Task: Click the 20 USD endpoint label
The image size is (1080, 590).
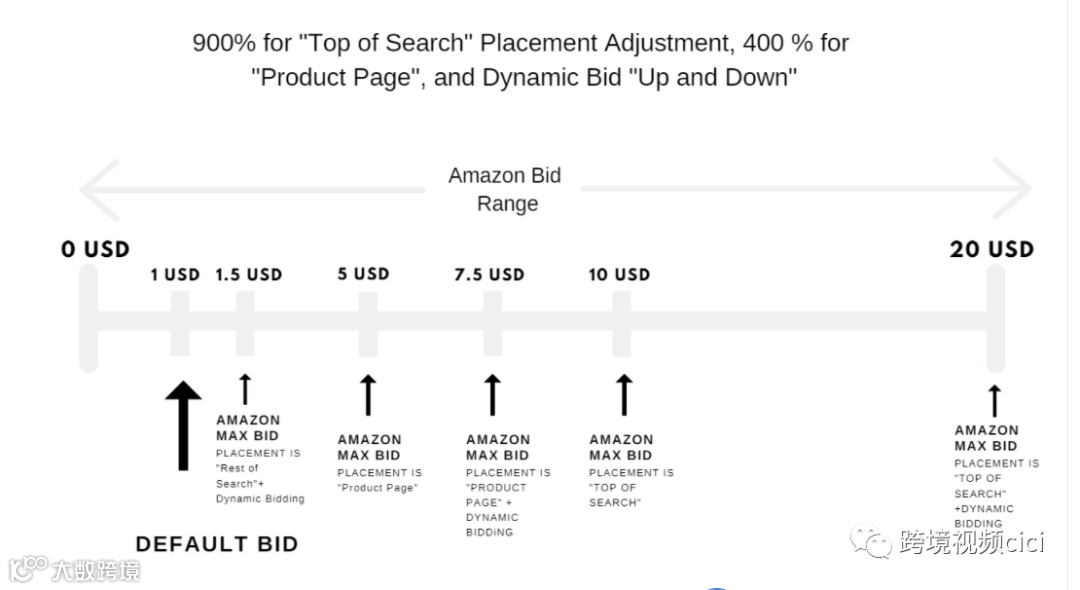Action: point(991,249)
